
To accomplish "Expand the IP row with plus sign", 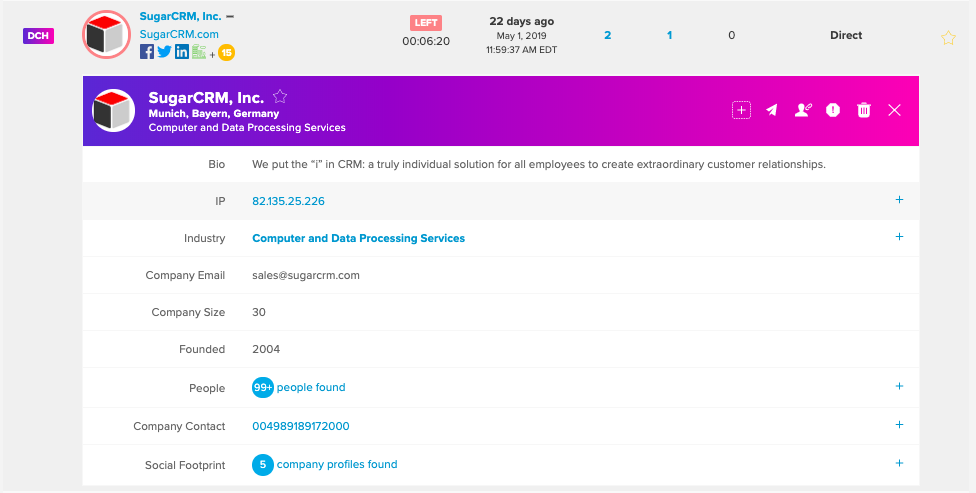I will (899, 200).
